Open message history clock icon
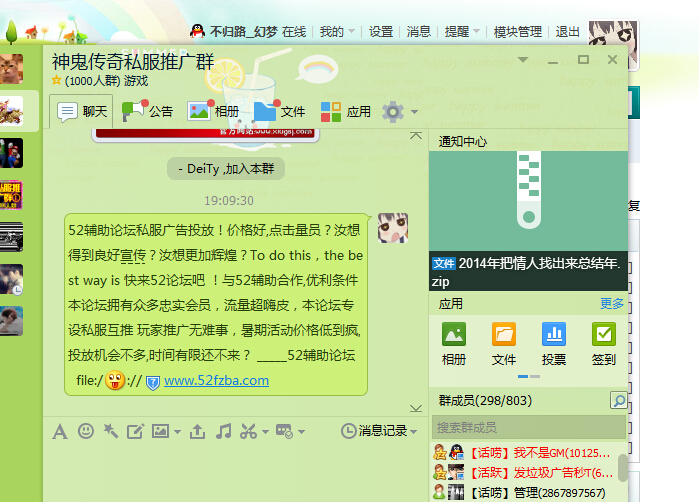 point(348,431)
